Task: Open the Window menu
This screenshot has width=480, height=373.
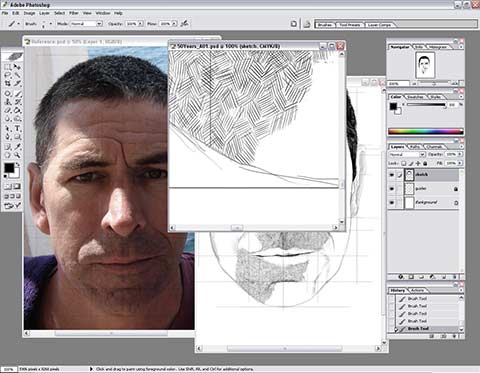Action: (x=103, y=13)
